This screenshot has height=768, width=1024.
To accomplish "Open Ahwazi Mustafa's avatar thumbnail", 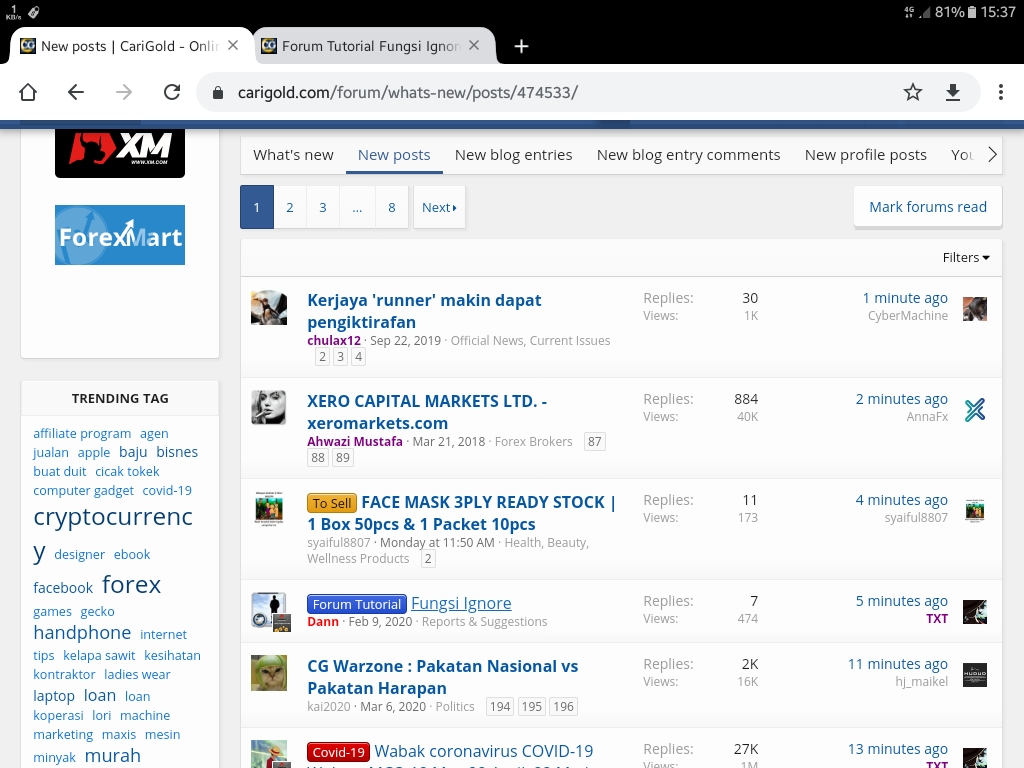I will pos(269,408).
